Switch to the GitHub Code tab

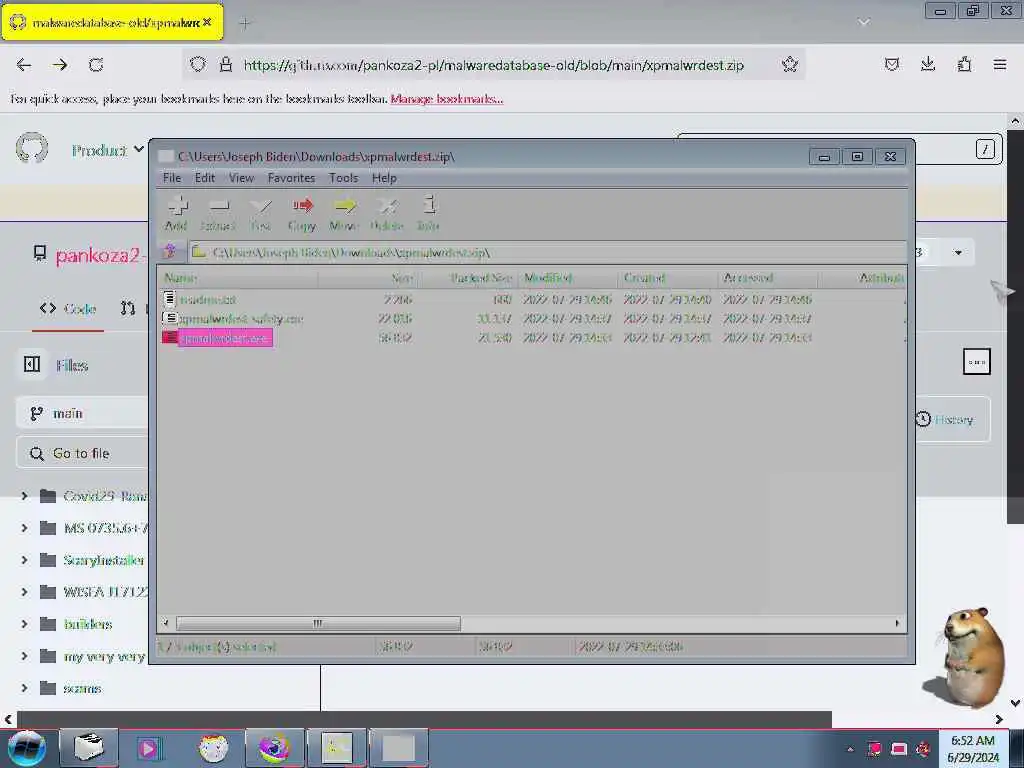tap(68, 308)
